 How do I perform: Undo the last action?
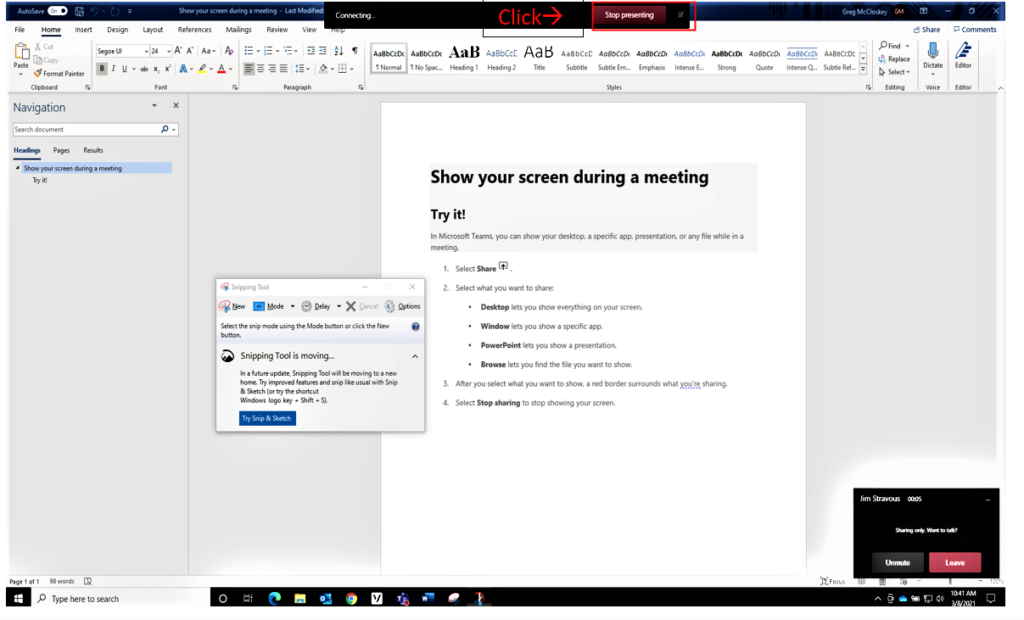(x=95, y=11)
